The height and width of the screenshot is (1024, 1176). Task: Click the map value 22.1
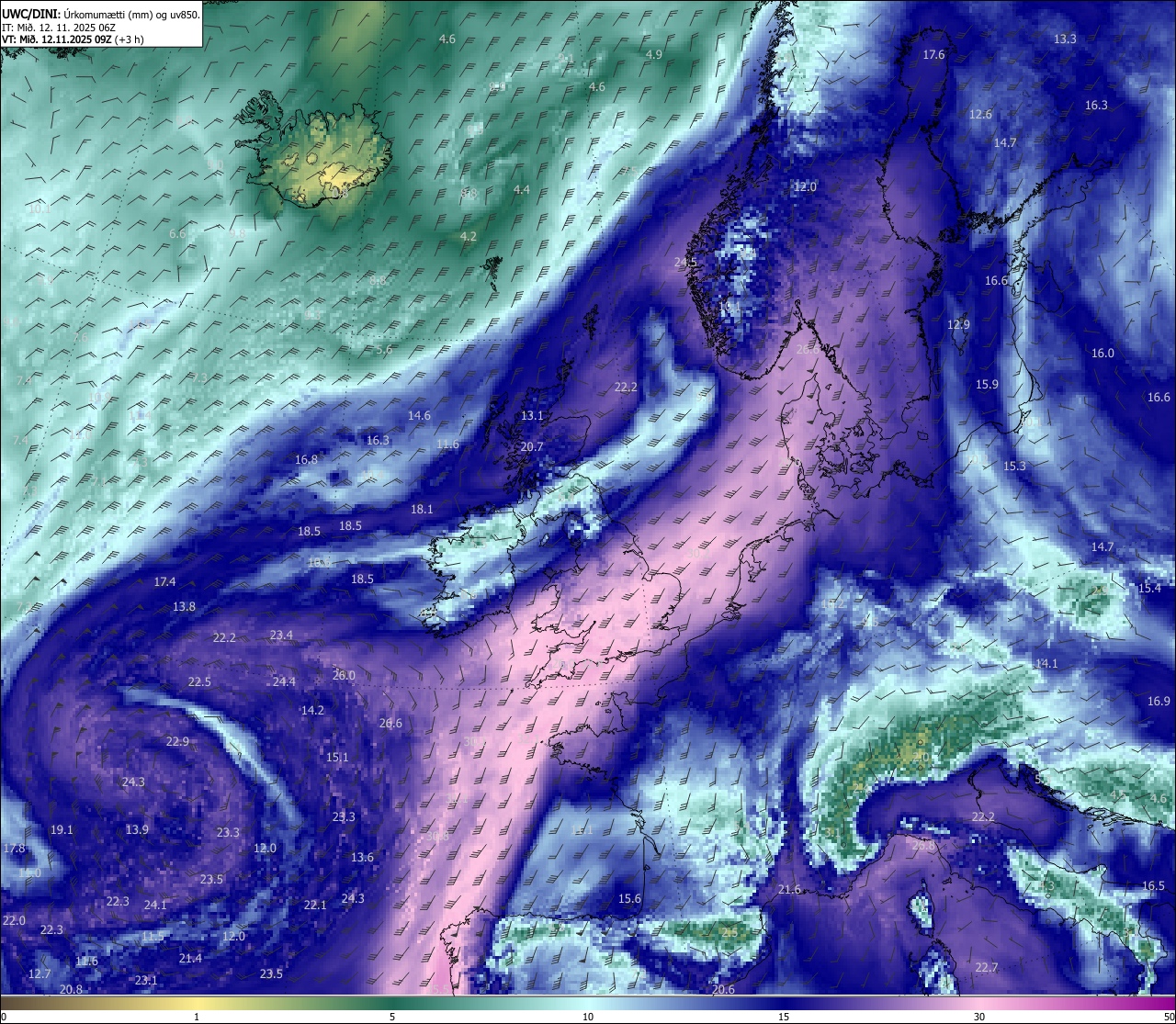pos(315,905)
